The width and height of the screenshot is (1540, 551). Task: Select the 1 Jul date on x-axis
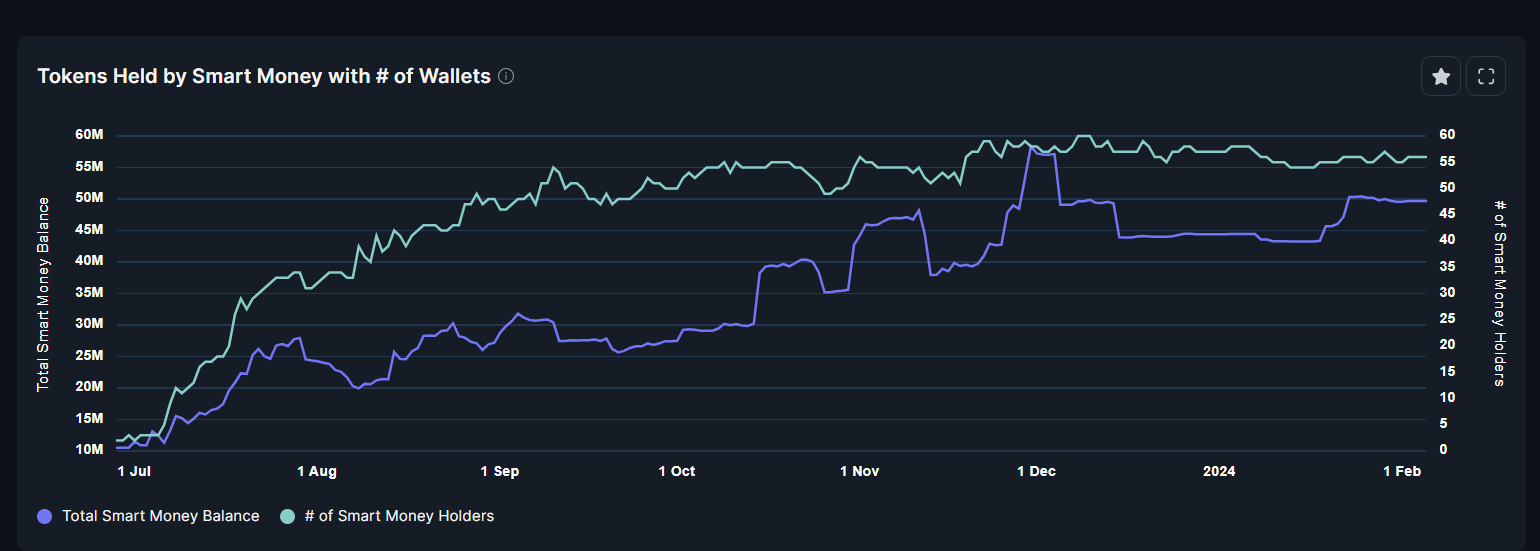point(134,471)
